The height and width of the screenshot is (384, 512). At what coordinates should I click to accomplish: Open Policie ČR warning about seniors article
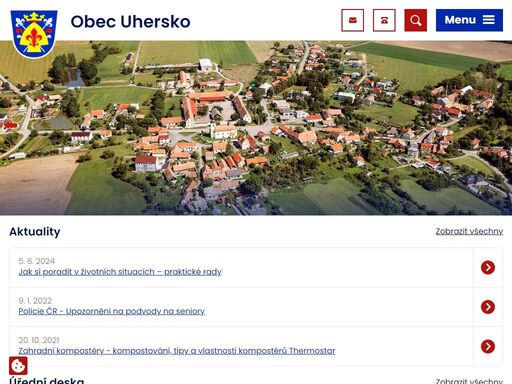coord(112,311)
